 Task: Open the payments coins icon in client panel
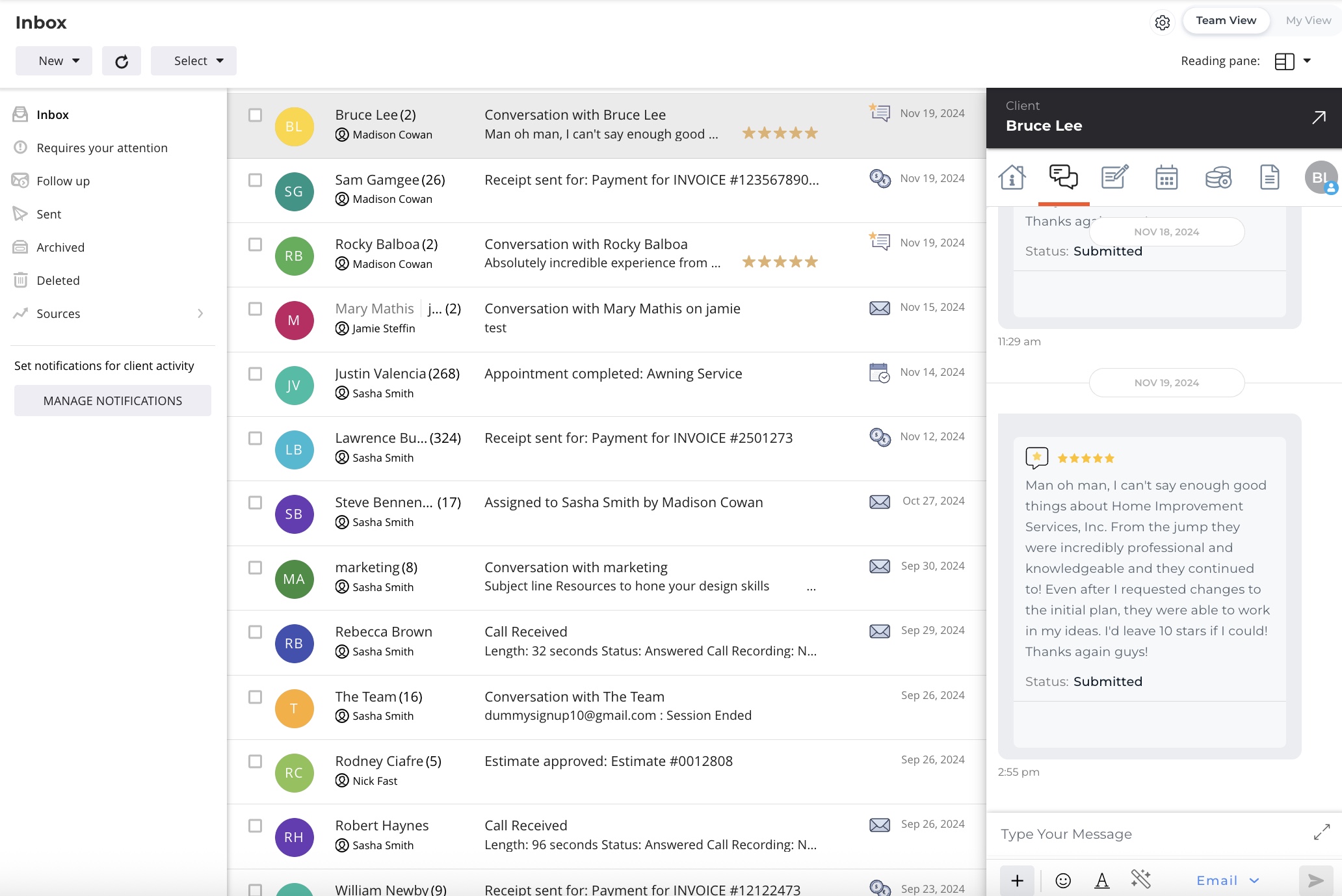1218,177
